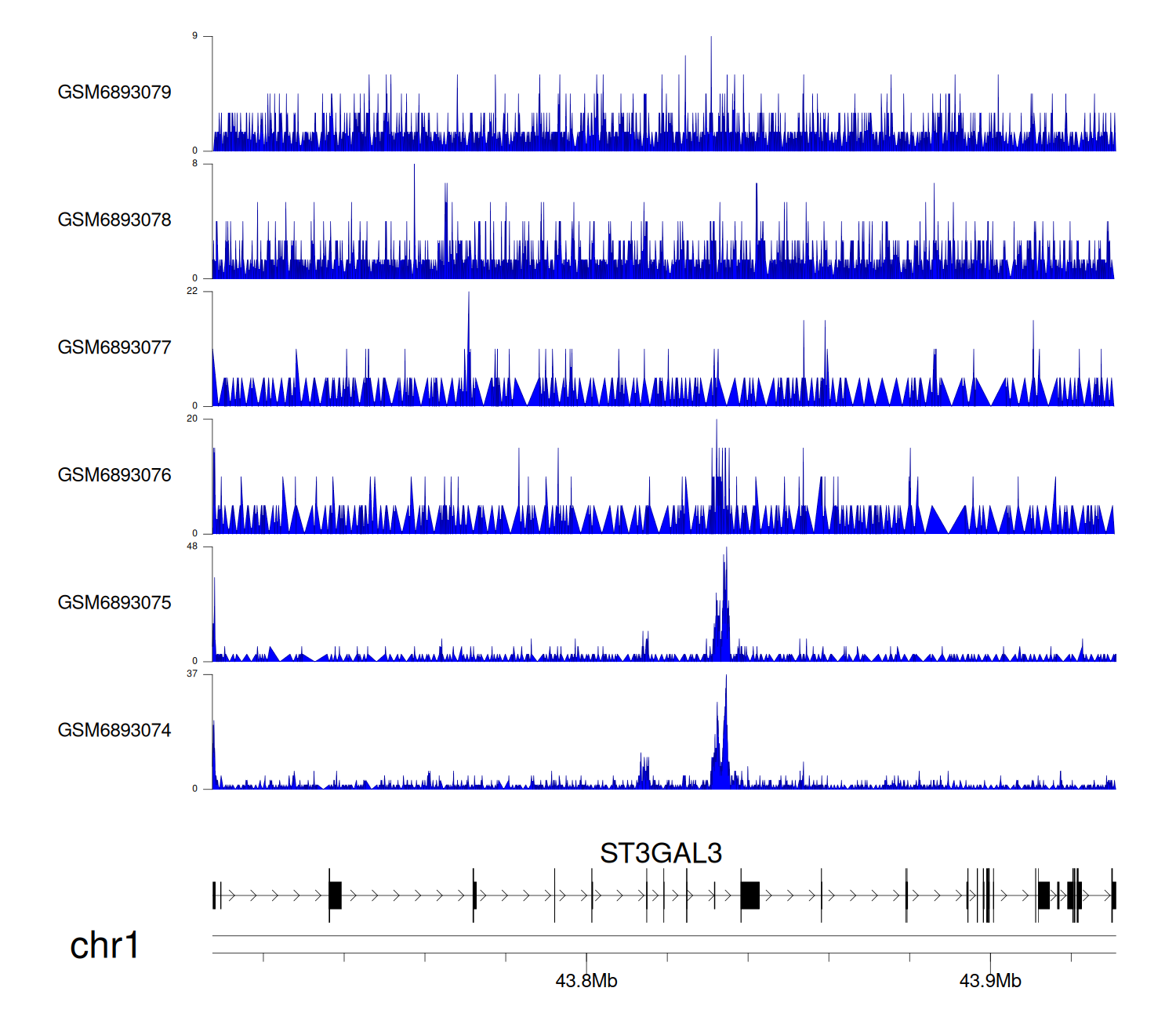Select the GSM6893074 track name
This screenshot has height=1035, width=1176.
tap(114, 731)
